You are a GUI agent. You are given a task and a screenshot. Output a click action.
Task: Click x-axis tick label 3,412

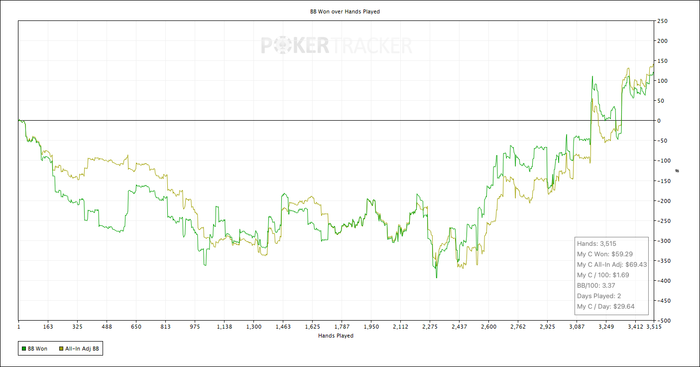click(635, 327)
